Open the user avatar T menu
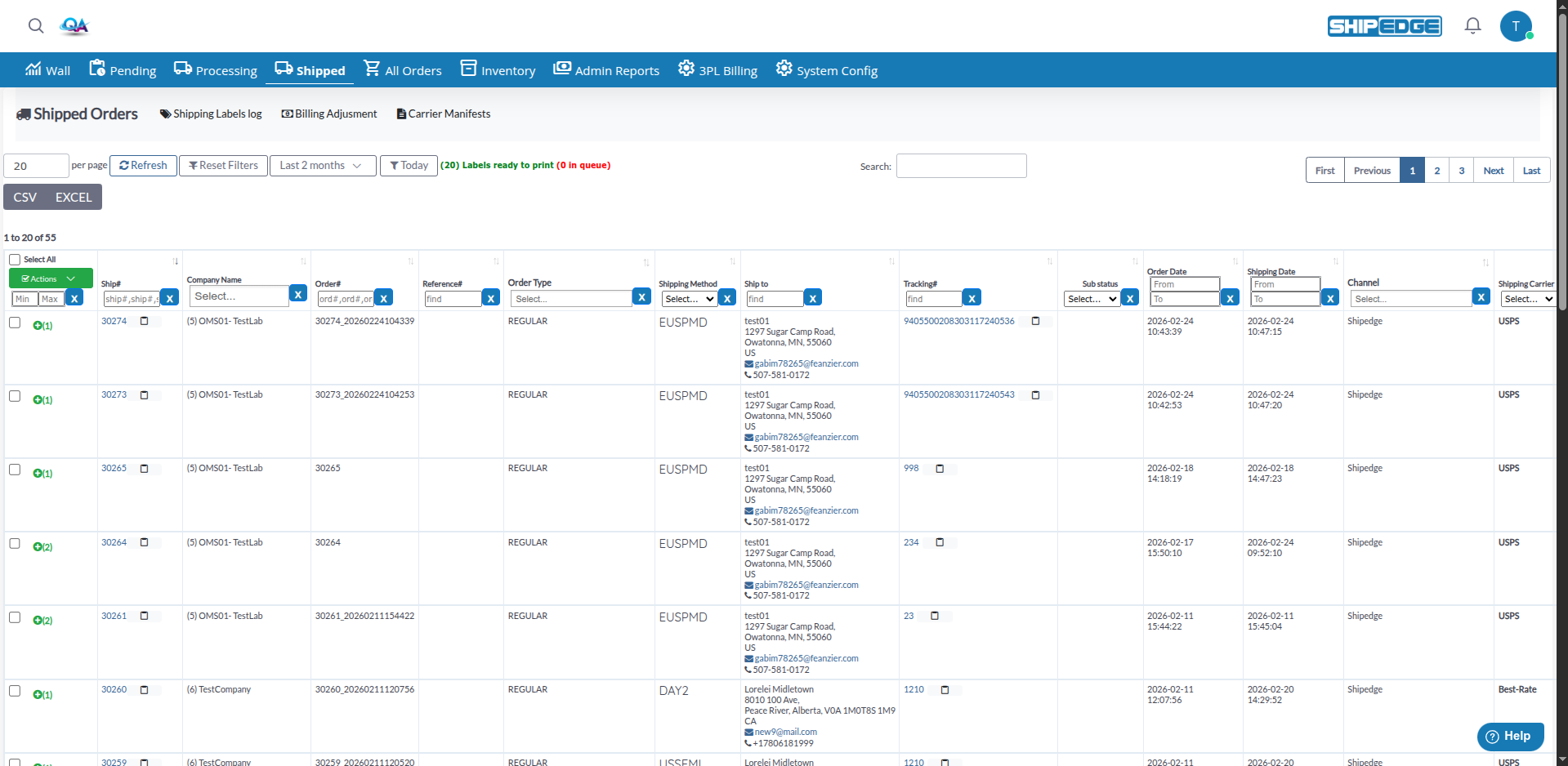Image resolution: width=1568 pixels, height=766 pixels. tap(1516, 26)
